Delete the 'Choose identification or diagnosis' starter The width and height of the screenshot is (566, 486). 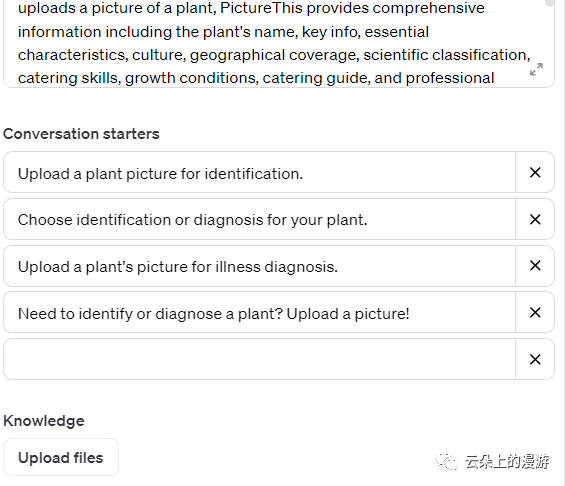pyautogui.click(x=535, y=219)
